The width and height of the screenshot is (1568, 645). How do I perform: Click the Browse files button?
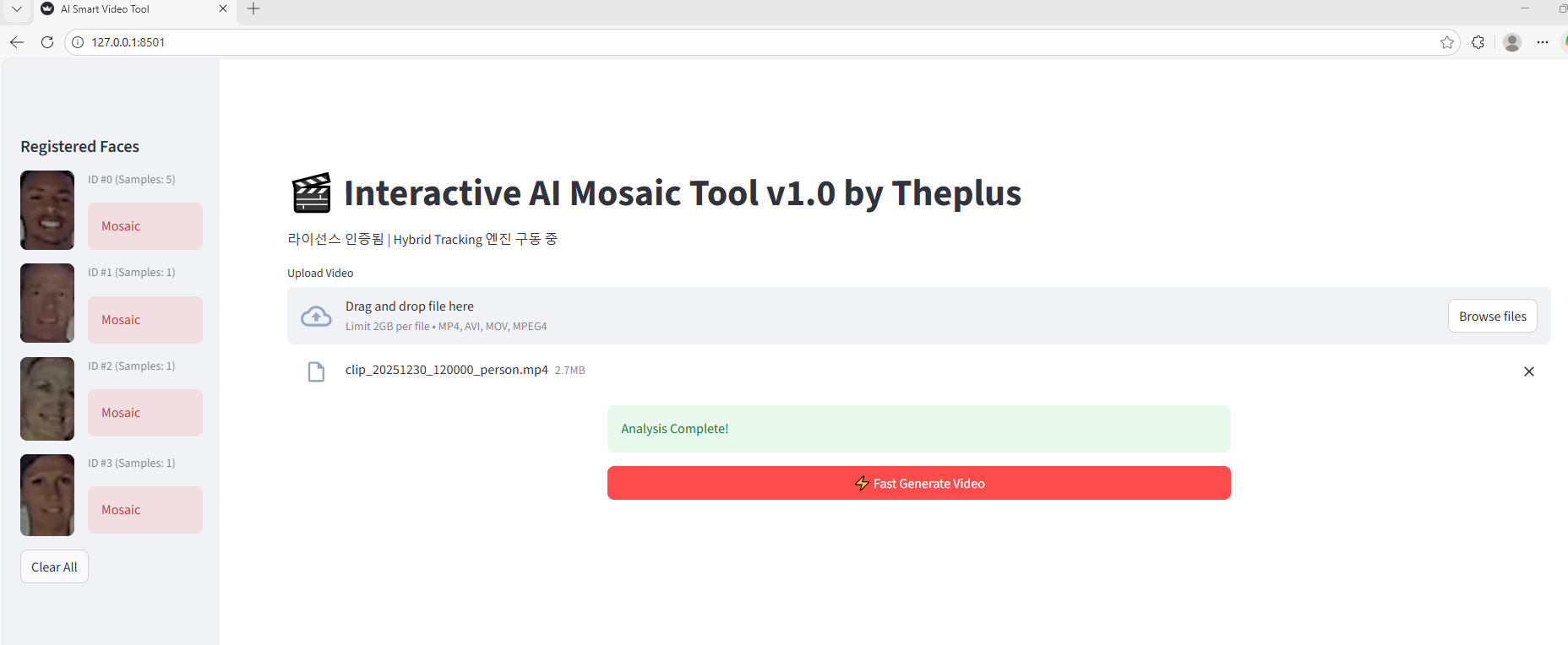coord(1493,316)
